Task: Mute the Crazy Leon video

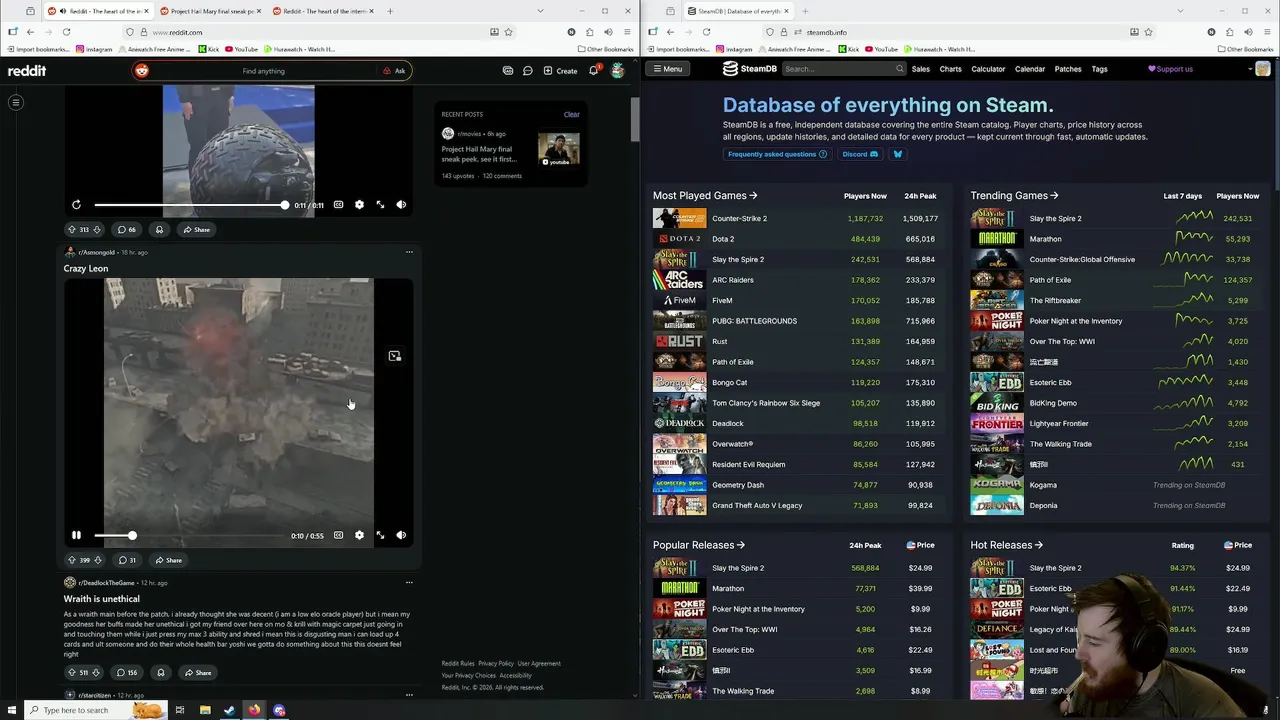Action: point(401,535)
